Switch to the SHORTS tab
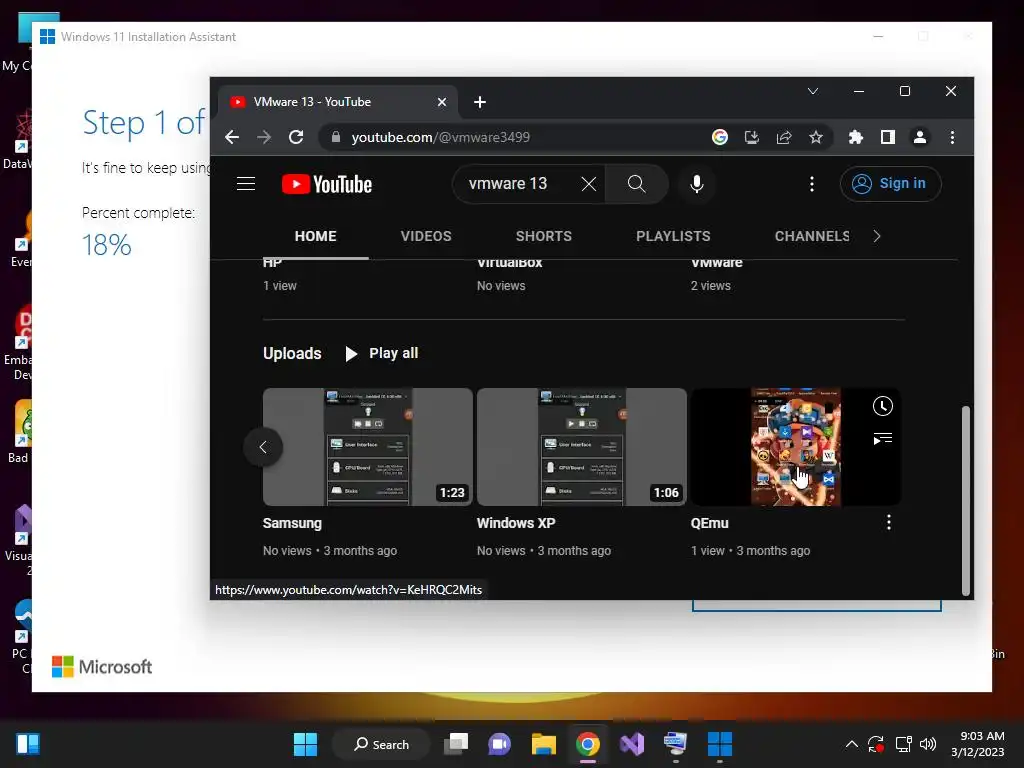The height and width of the screenshot is (768, 1024). [543, 236]
